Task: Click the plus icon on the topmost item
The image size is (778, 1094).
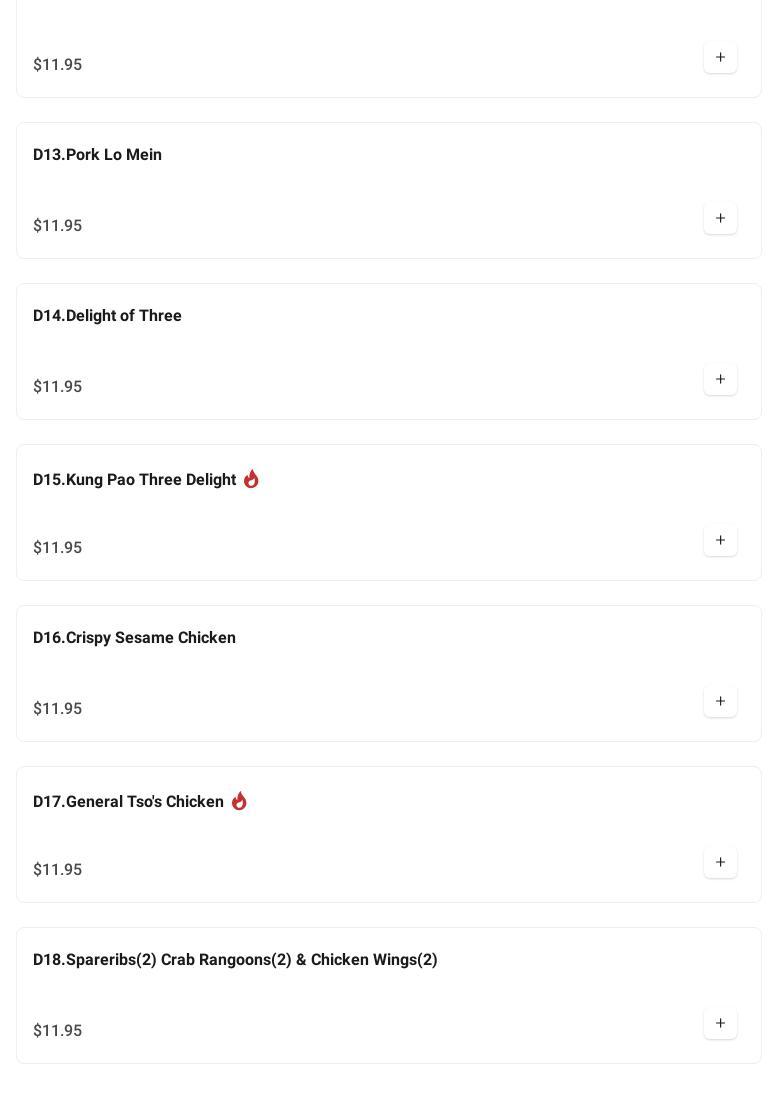Action: (x=720, y=57)
